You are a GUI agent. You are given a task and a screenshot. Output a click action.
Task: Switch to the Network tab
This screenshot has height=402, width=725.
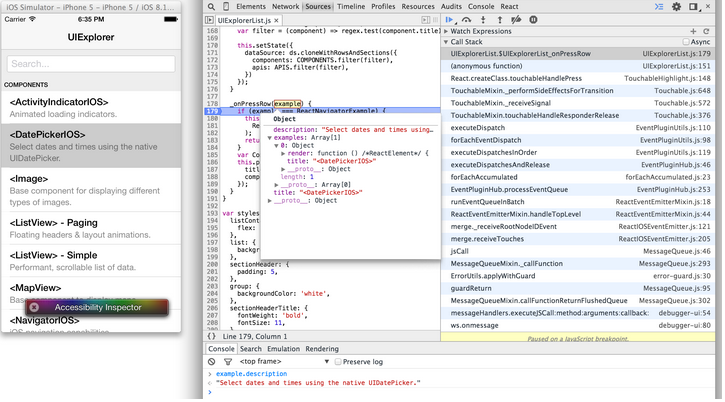[x=285, y=6]
